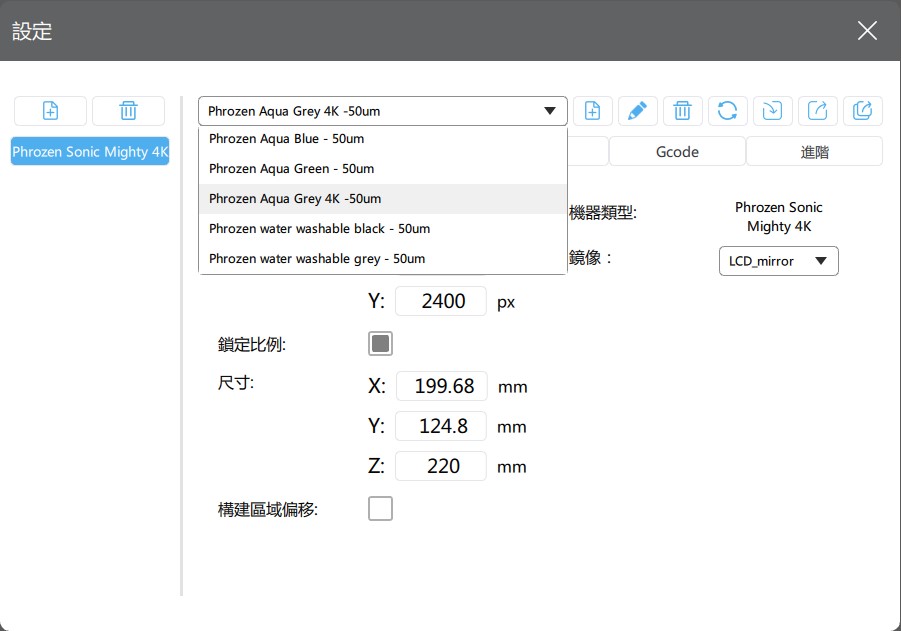
Task: Toggle the 鎖定比例 checkbox
Action: (380, 344)
